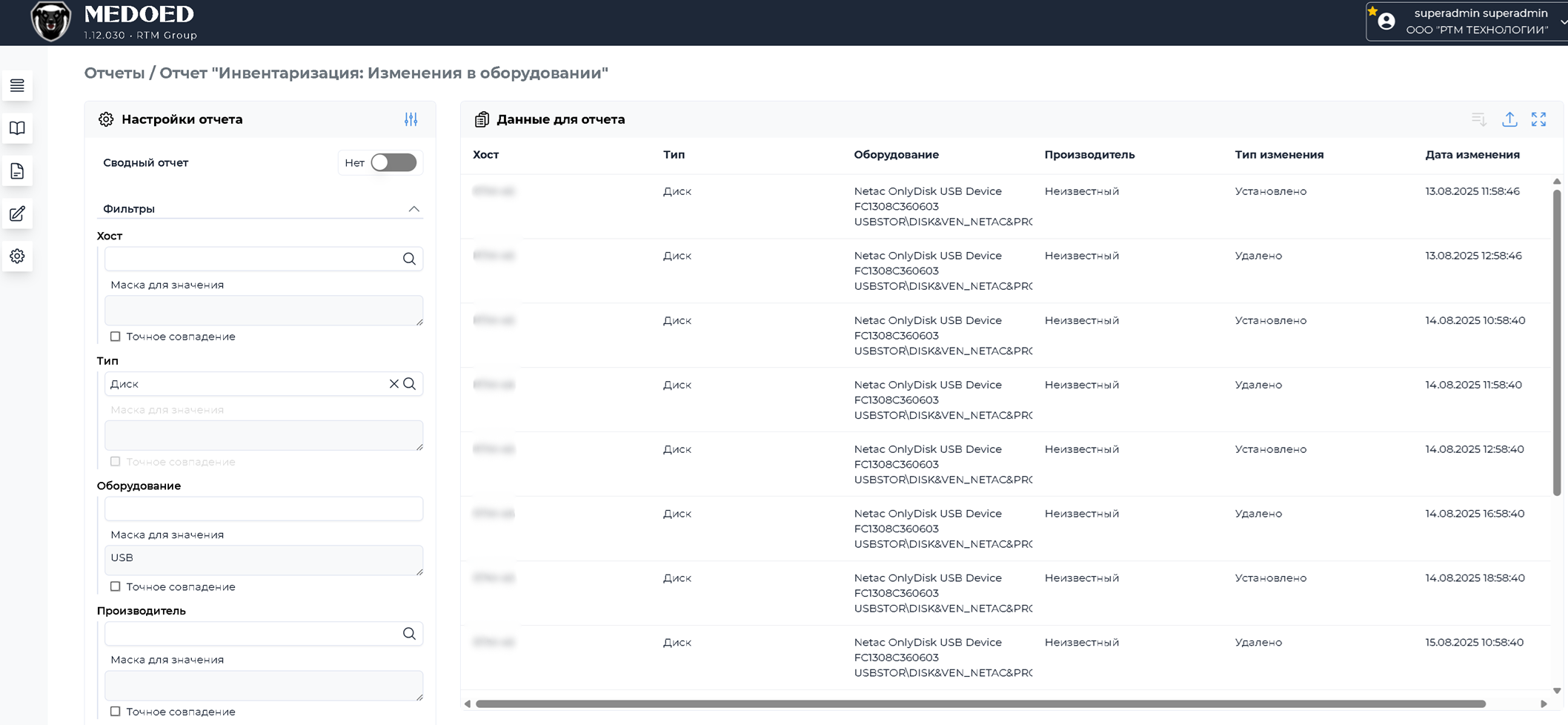1568x725 pixels.
Task: Sort table by Дата изменения column header
Action: pos(1472,155)
